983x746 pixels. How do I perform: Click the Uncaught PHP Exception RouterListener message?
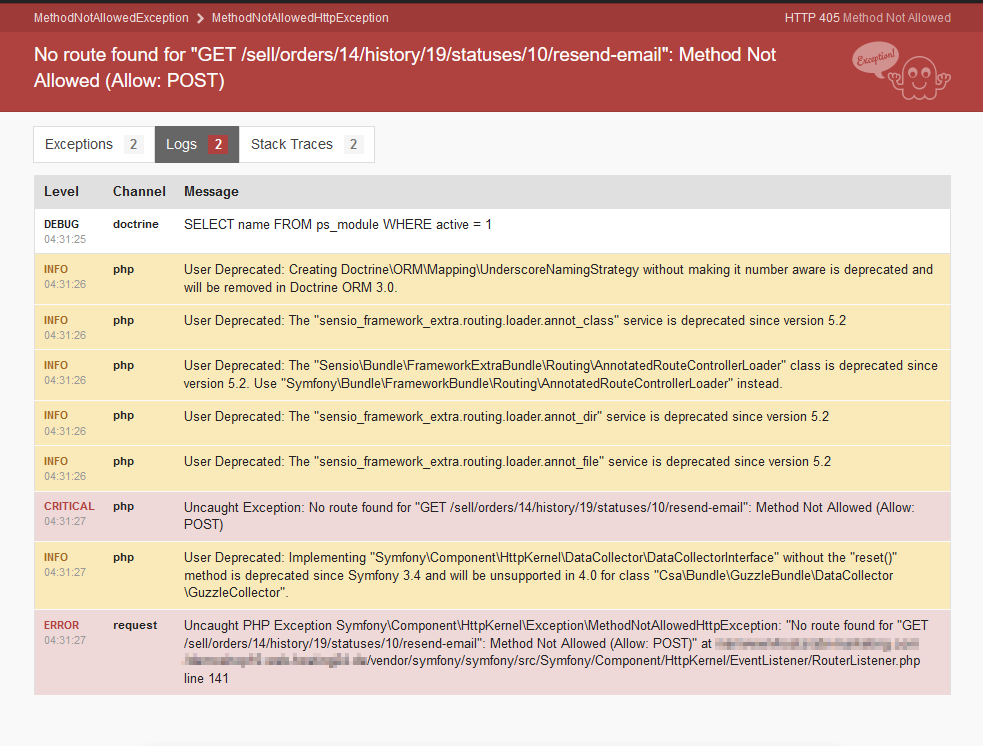[x=556, y=652]
